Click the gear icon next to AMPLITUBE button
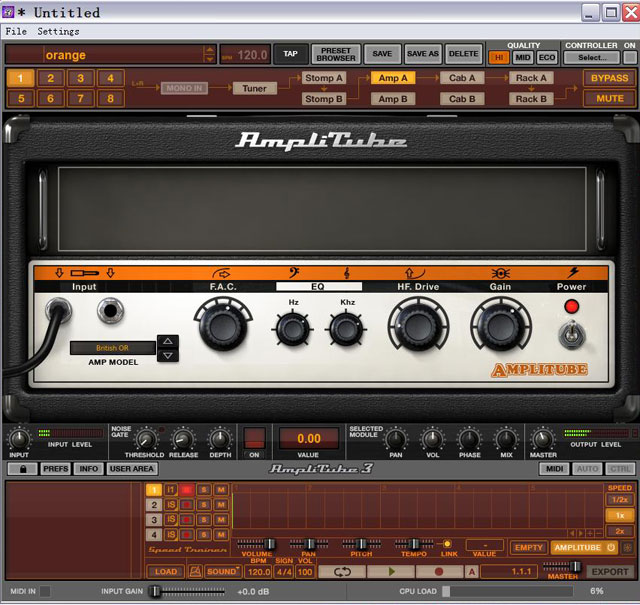 pyautogui.click(x=627, y=548)
